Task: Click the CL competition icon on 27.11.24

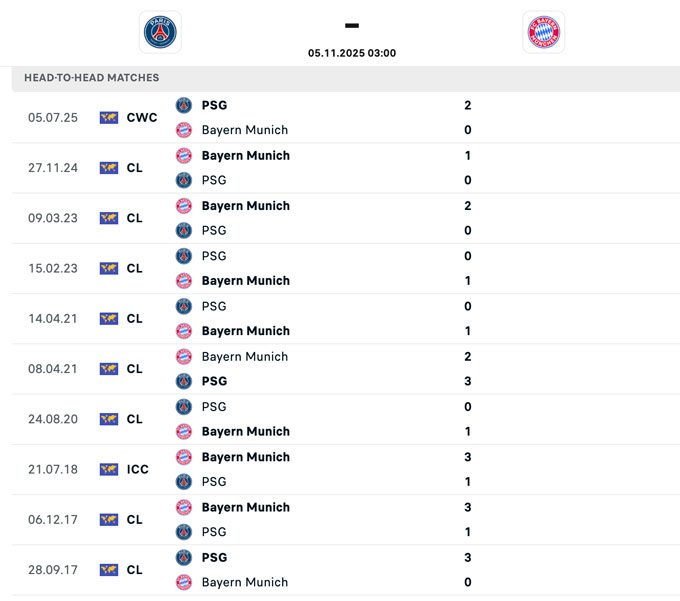Action: 109,168
